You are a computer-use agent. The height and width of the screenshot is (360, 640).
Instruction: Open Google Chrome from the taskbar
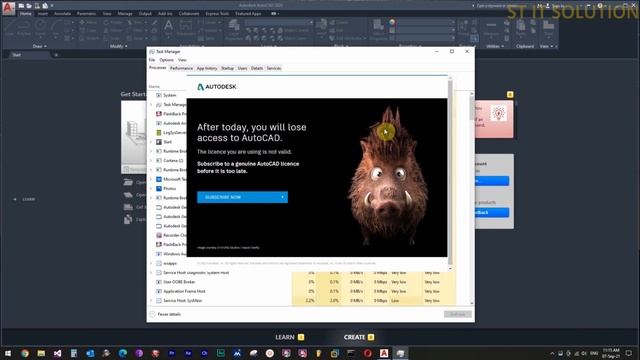[x=25, y=353]
